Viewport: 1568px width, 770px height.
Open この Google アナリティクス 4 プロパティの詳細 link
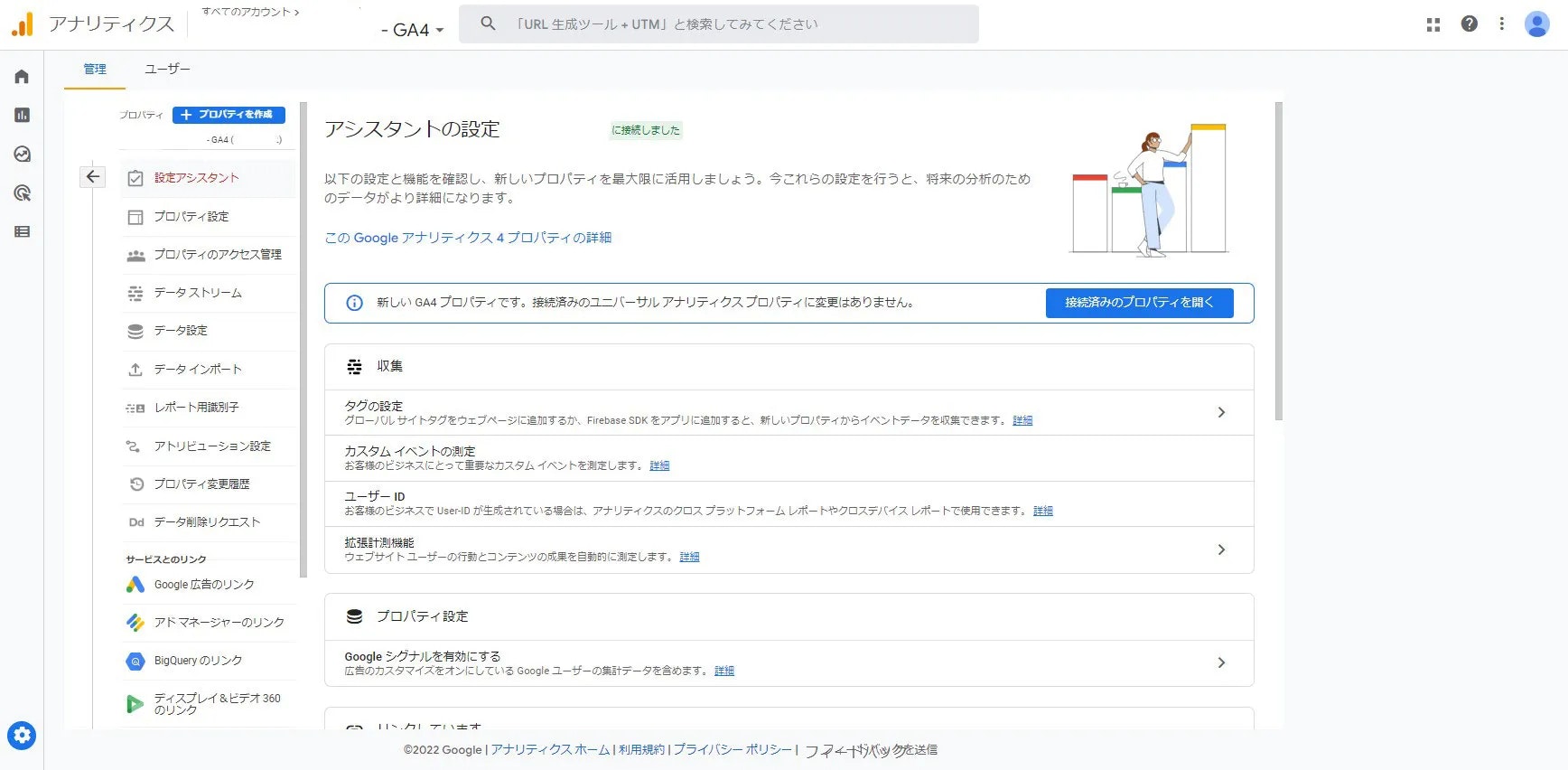pos(468,238)
